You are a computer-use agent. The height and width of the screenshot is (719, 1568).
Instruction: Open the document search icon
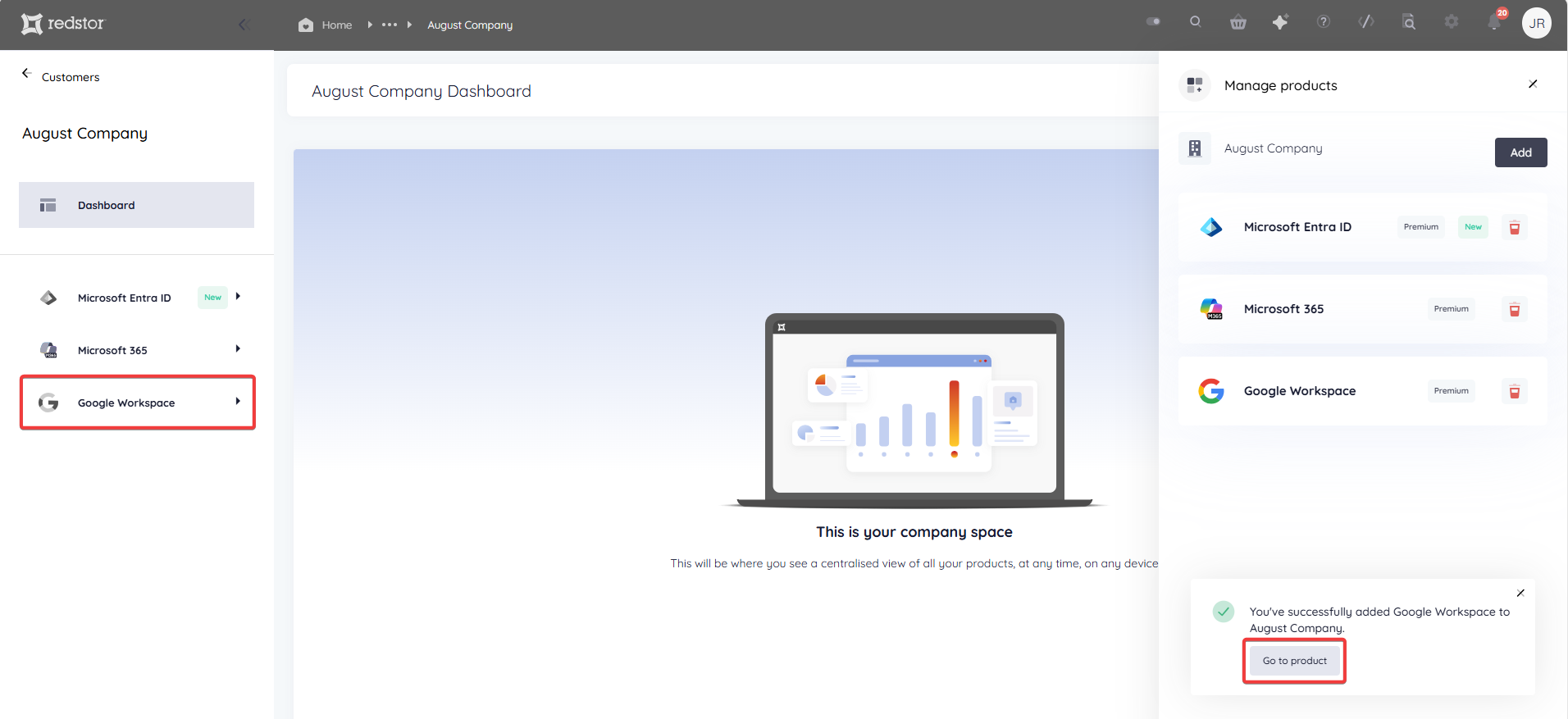coord(1409,22)
